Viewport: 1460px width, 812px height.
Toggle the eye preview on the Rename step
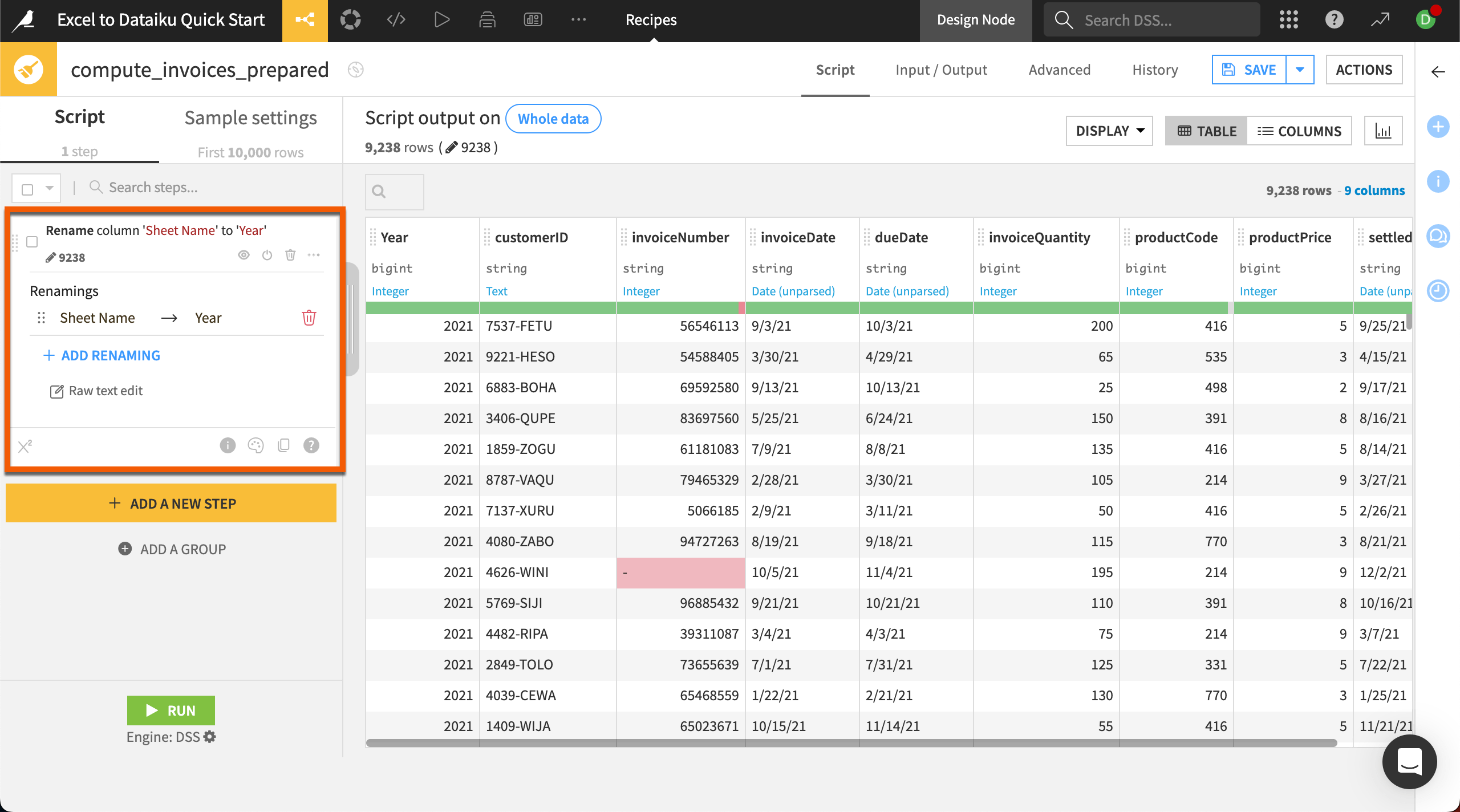point(244,255)
